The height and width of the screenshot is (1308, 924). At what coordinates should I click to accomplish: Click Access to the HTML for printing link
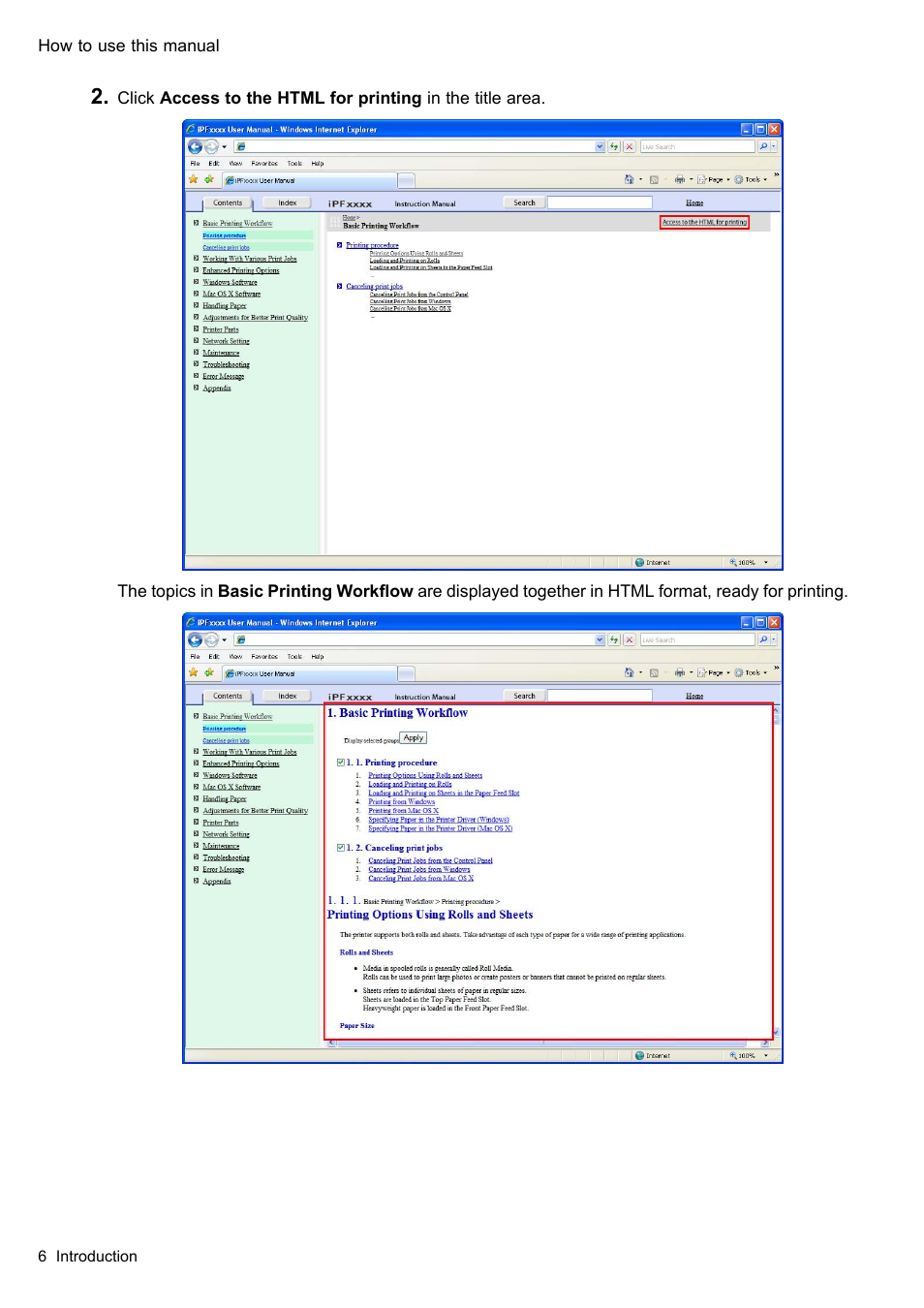coord(704,222)
